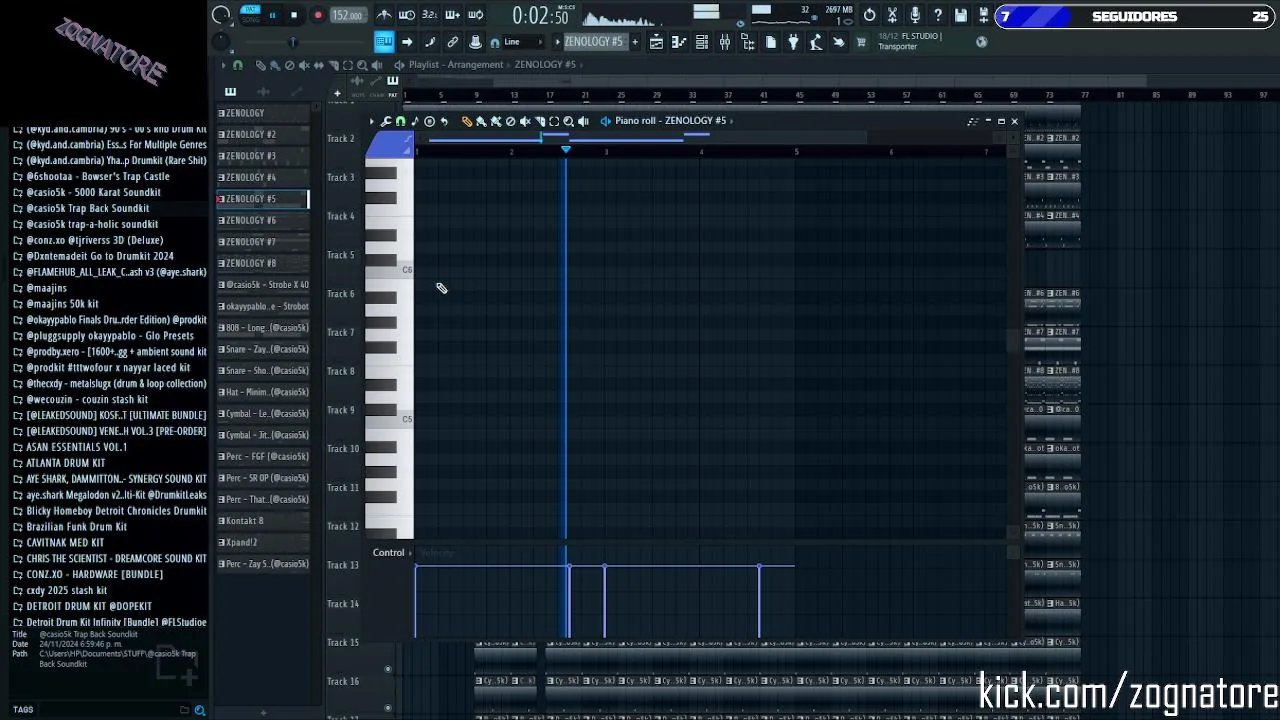Image resolution: width=1280 pixels, height=720 pixels.
Task: Open the channel rack icon
Action: pos(702,42)
